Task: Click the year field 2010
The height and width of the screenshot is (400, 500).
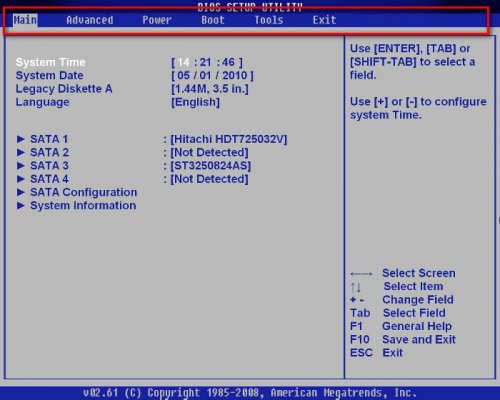Action: pos(235,76)
